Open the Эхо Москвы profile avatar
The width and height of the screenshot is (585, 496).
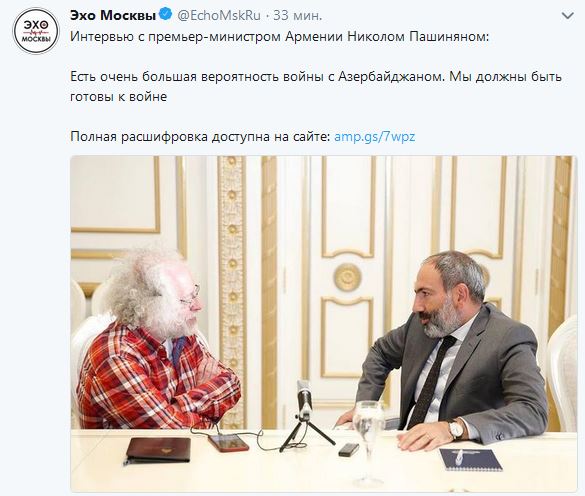[x=36, y=31]
